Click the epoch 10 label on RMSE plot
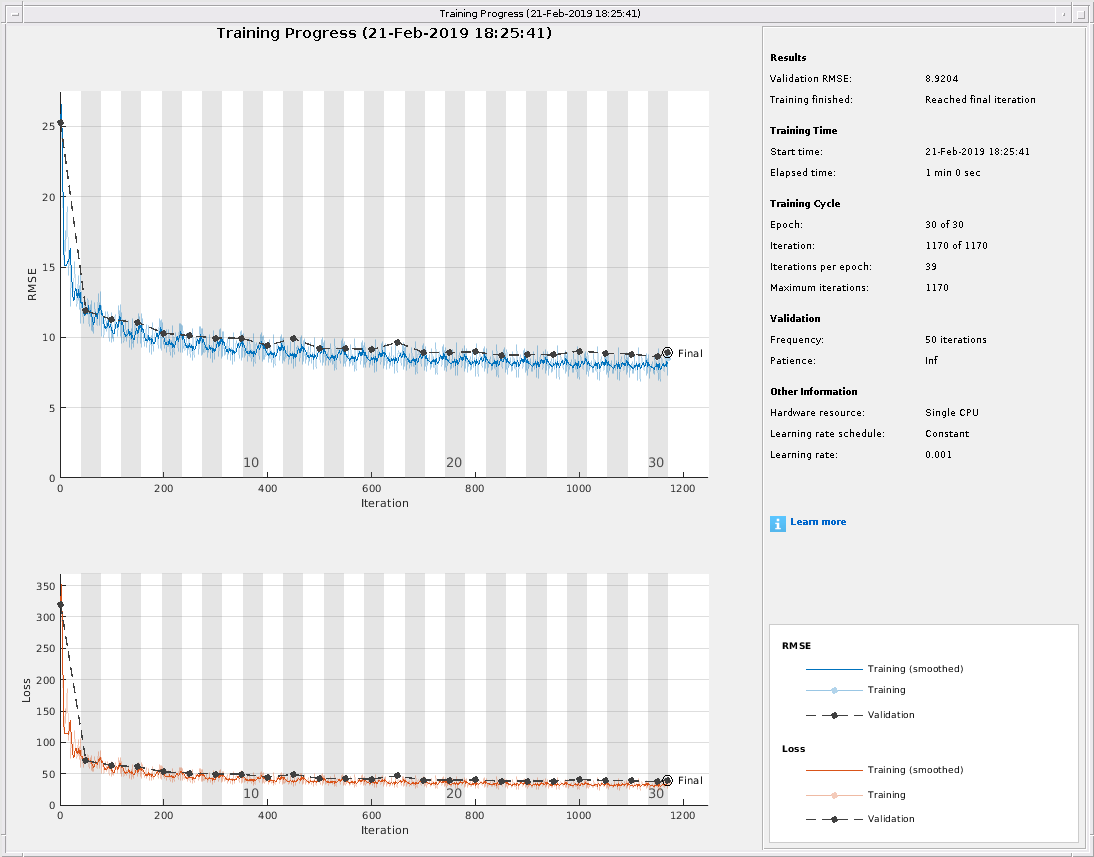The height and width of the screenshot is (857, 1094). coord(251,462)
